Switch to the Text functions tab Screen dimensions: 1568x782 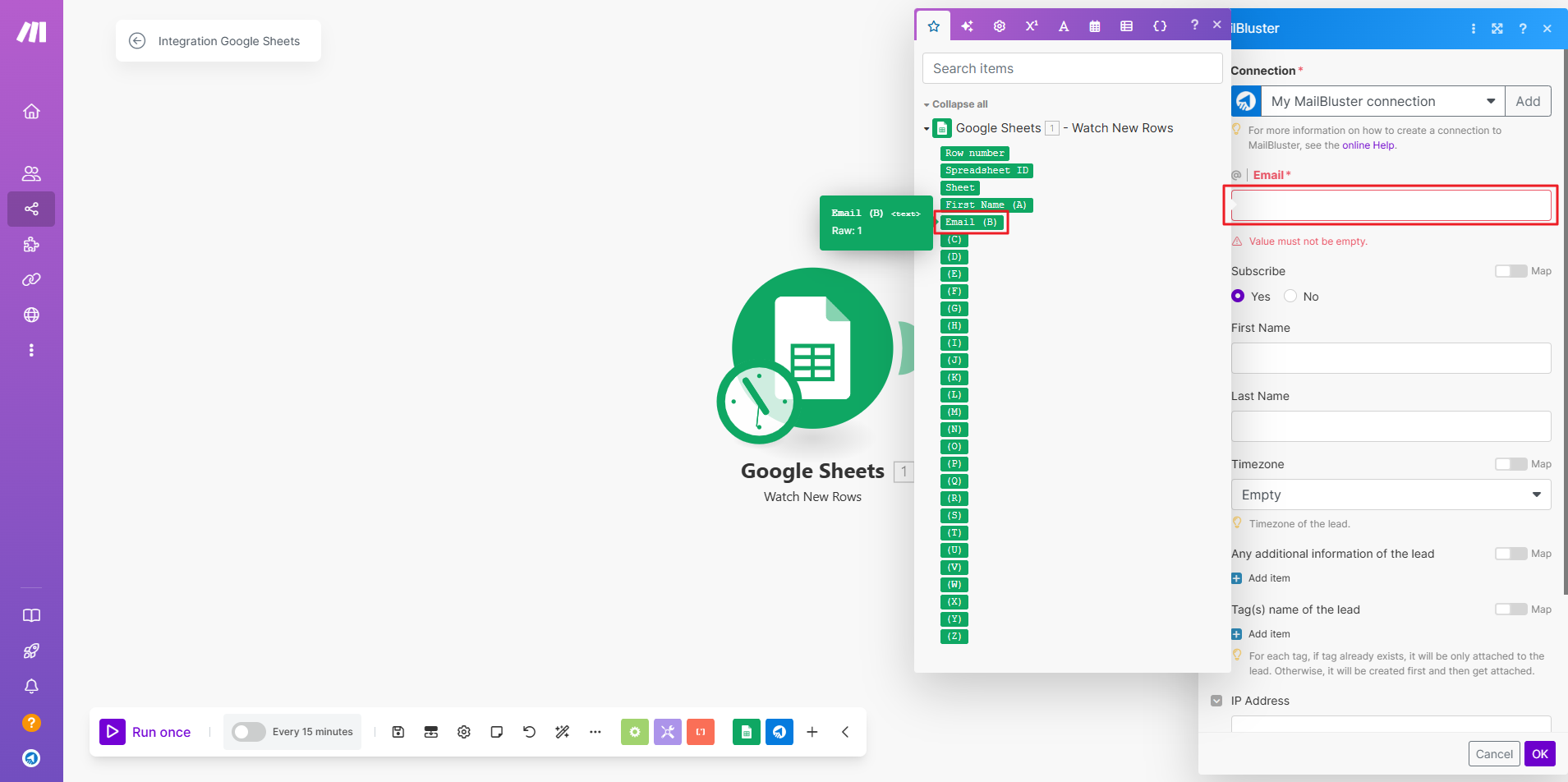(x=1064, y=26)
